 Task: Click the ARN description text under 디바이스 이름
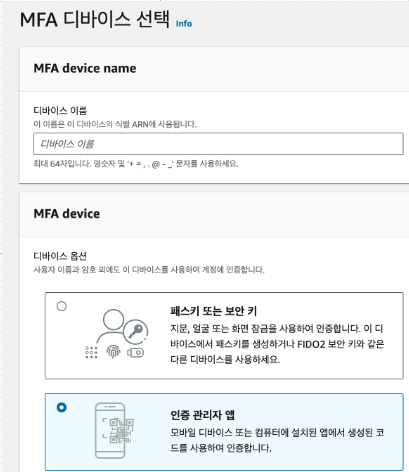(115, 124)
